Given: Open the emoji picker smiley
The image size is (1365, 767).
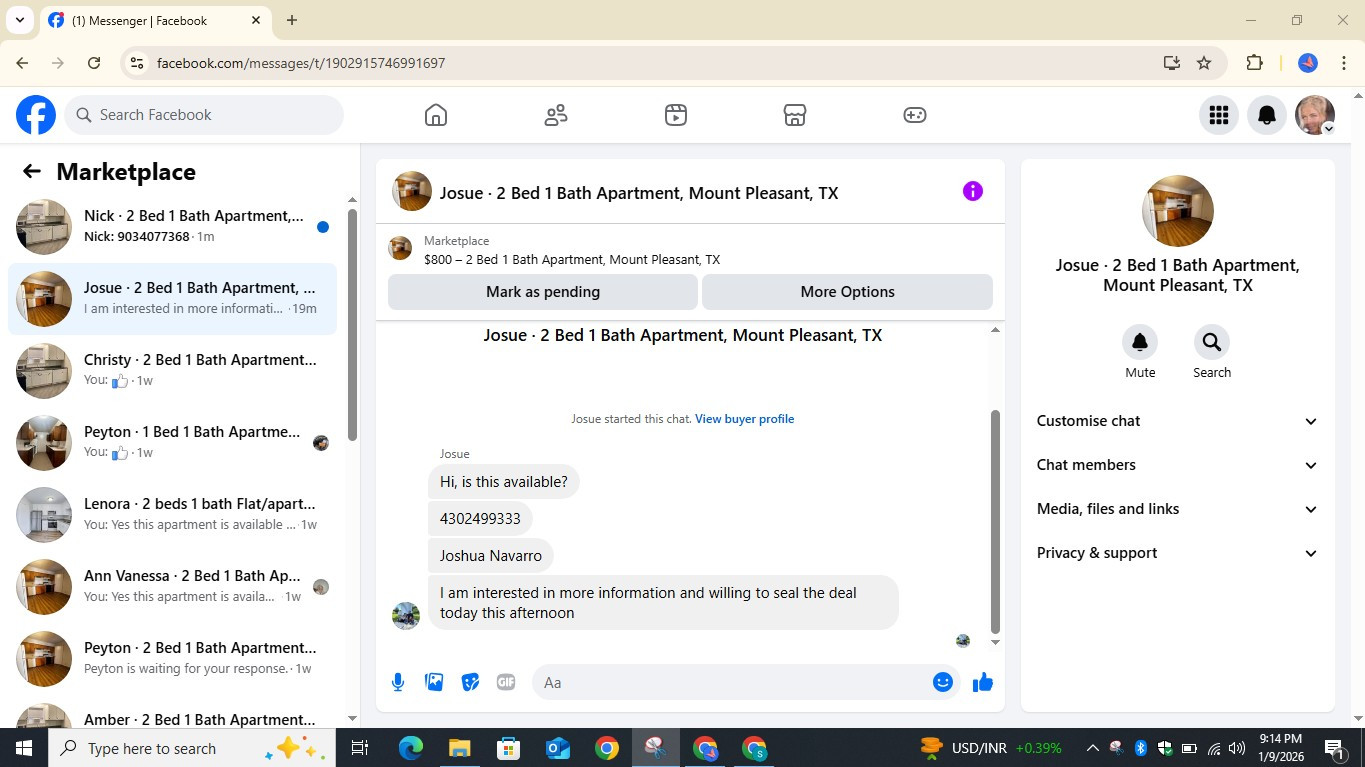Looking at the screenshot, I should point(943,682).
